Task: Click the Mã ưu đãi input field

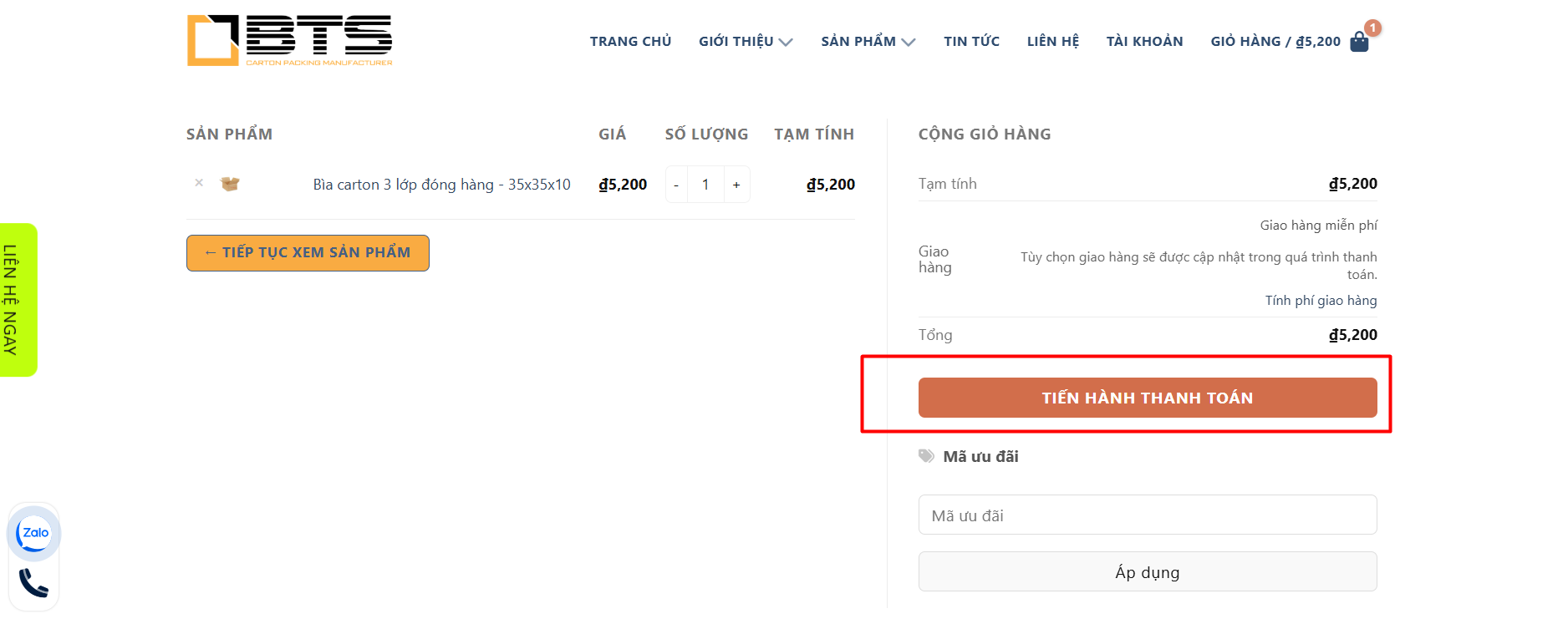Action: pos(1147,515)
